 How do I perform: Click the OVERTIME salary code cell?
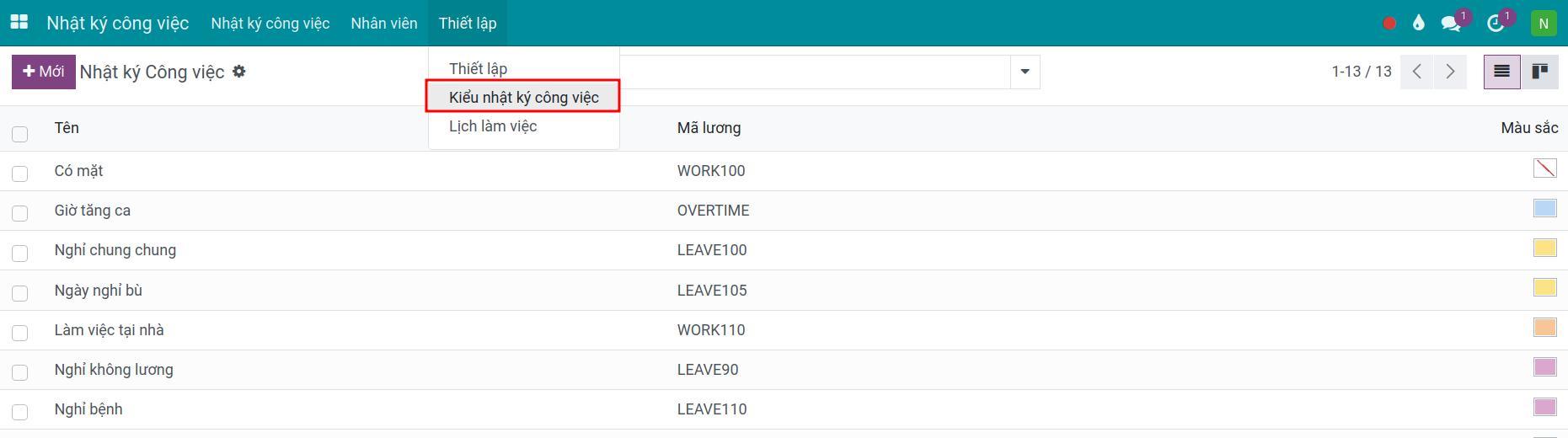pyautogui.click(x=713, y=211)
